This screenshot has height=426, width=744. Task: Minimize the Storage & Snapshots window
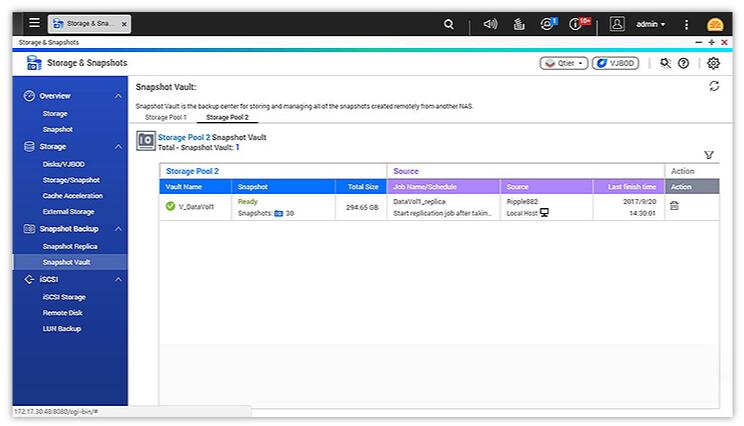[x=698, y=42]
